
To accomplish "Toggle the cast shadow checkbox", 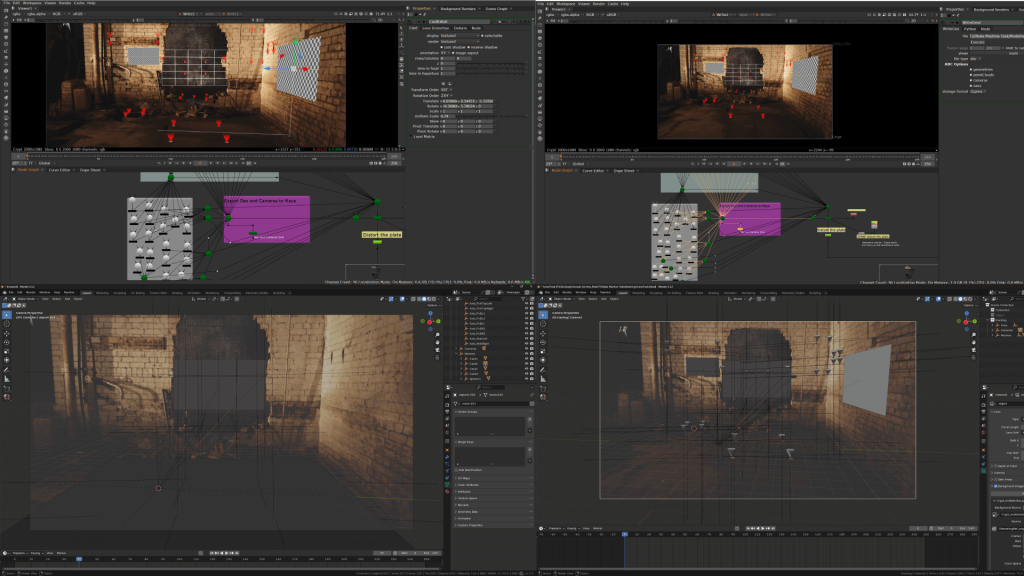I will [441, 47].
